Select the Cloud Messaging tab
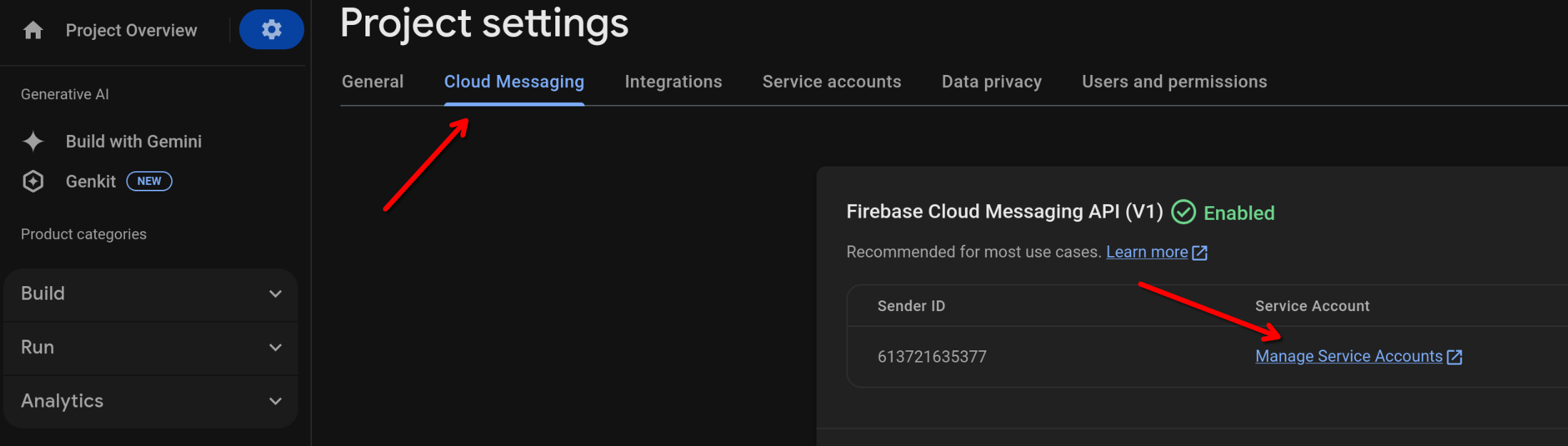 pyautogui.click(x=514, y=81)
